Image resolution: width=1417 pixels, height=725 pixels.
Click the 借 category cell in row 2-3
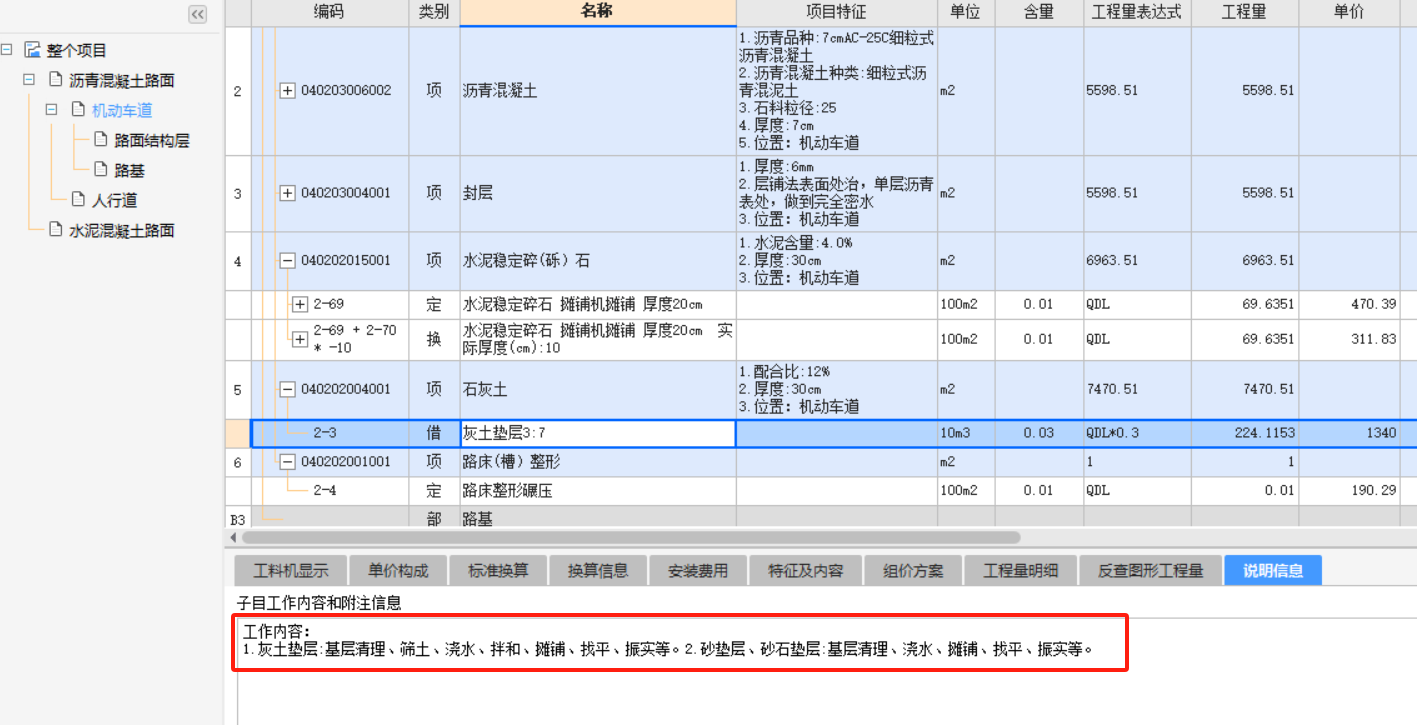(x=434, y=434)
